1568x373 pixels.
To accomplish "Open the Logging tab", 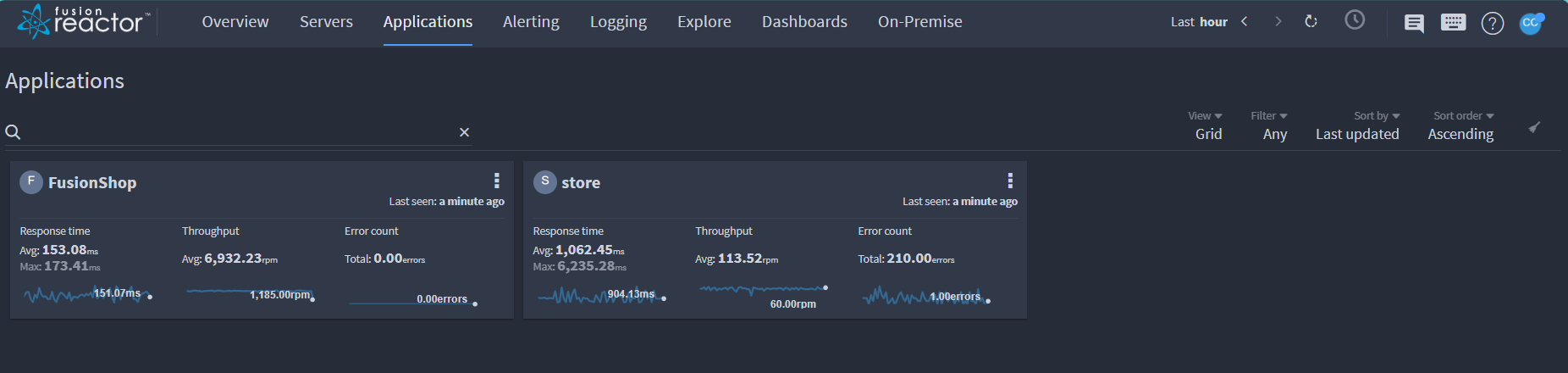I will [618, 22].
